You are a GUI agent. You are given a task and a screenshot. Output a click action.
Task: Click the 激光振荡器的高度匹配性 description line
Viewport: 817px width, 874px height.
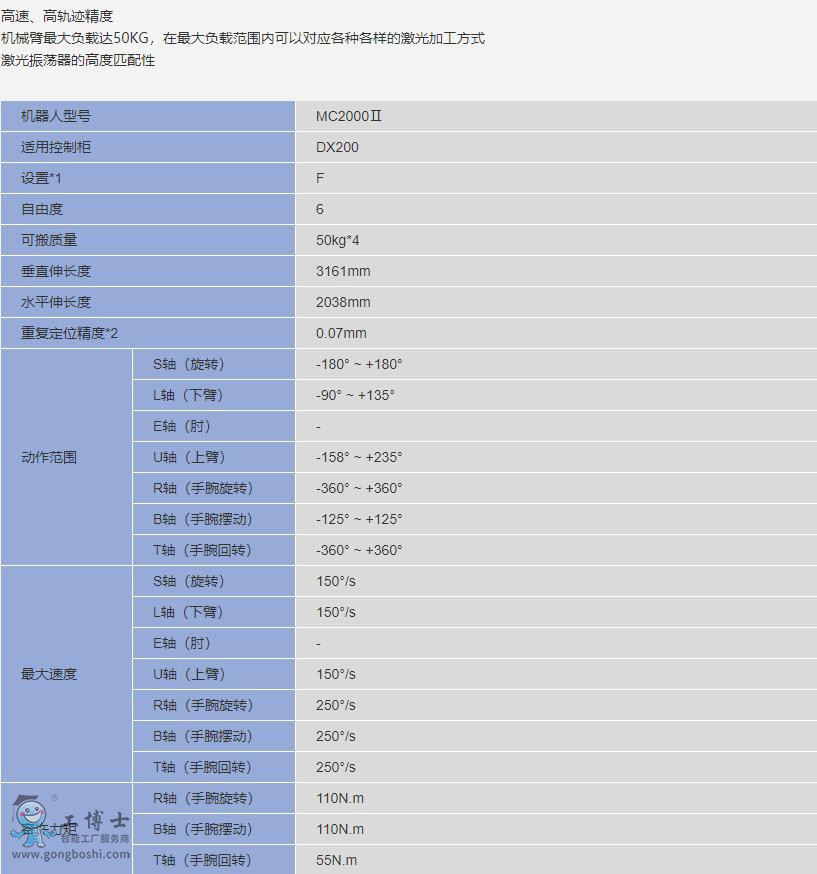coord(78,60)
